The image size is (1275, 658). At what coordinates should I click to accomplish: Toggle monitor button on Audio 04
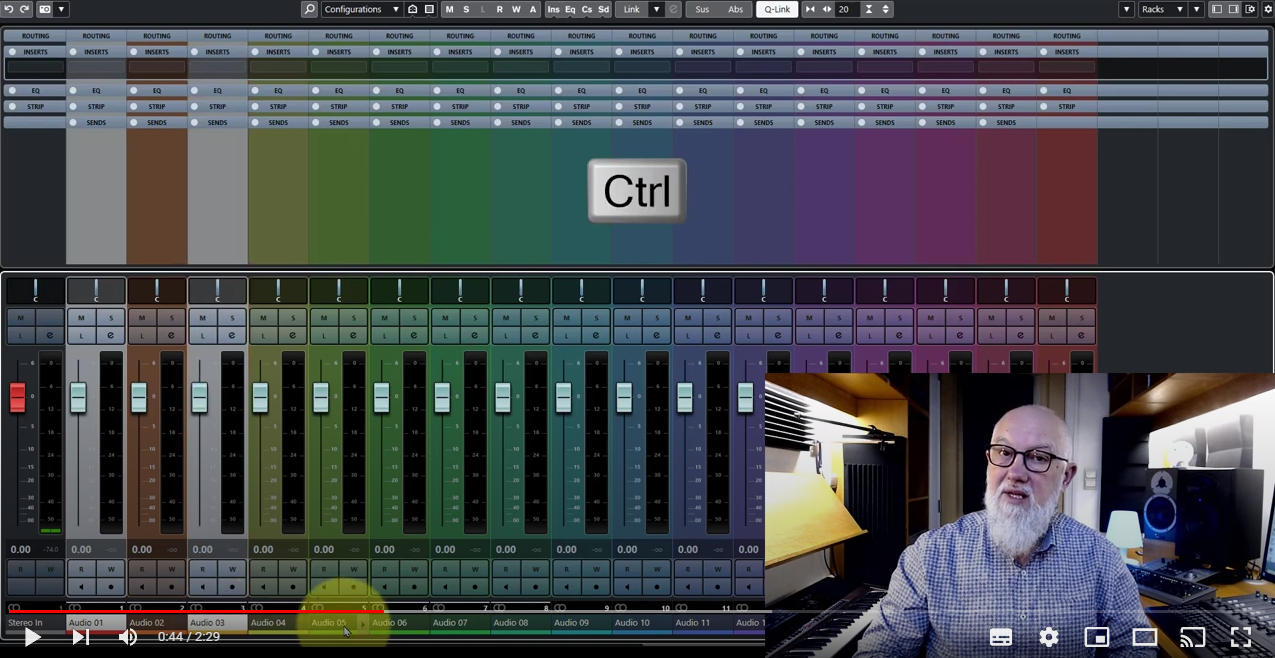click(263, 587)
